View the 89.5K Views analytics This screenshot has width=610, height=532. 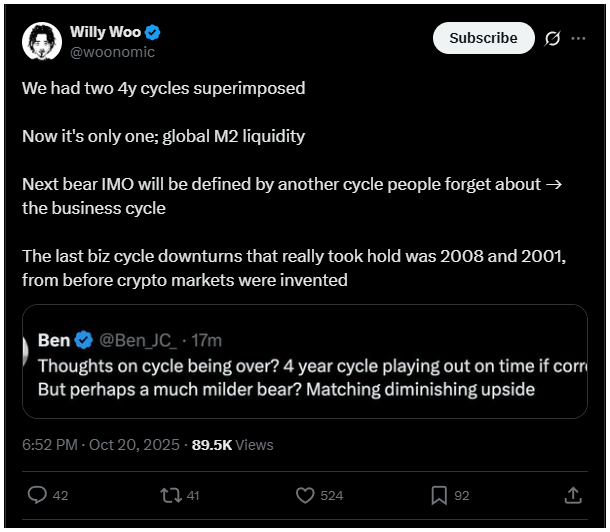point(232,444)
